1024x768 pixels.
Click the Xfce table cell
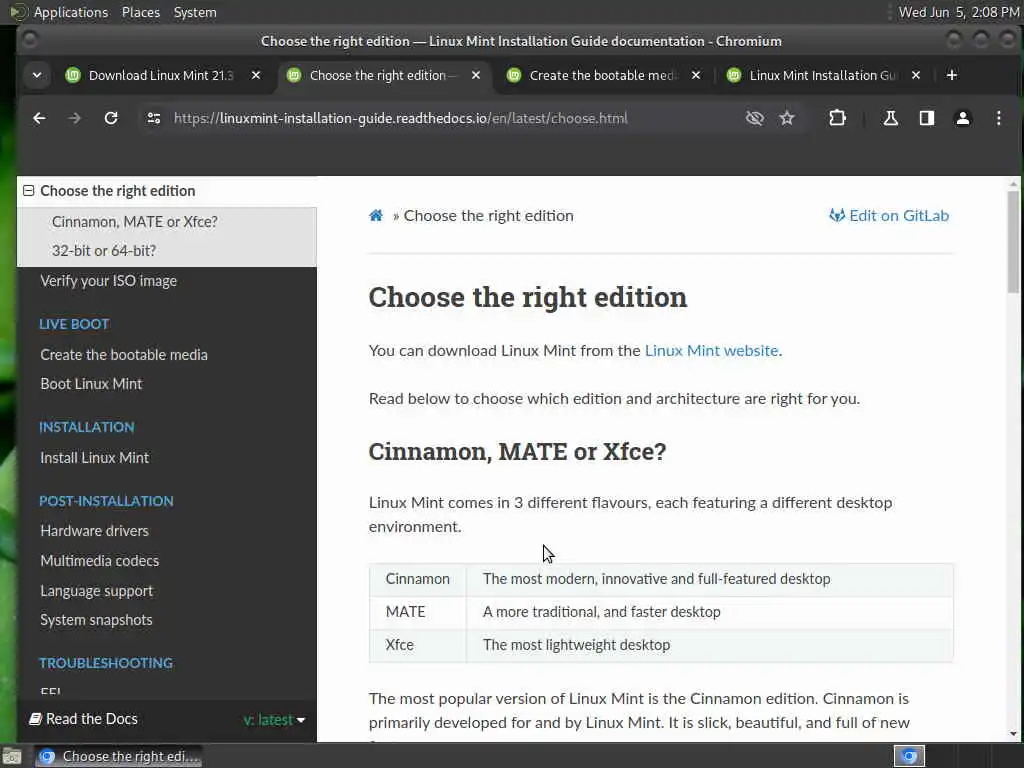[418, 645]
